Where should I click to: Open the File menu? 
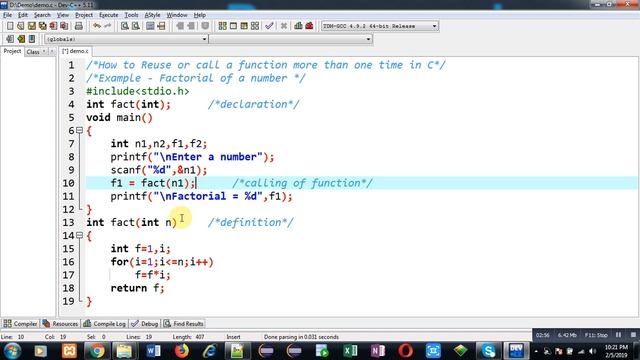[7, 15]
